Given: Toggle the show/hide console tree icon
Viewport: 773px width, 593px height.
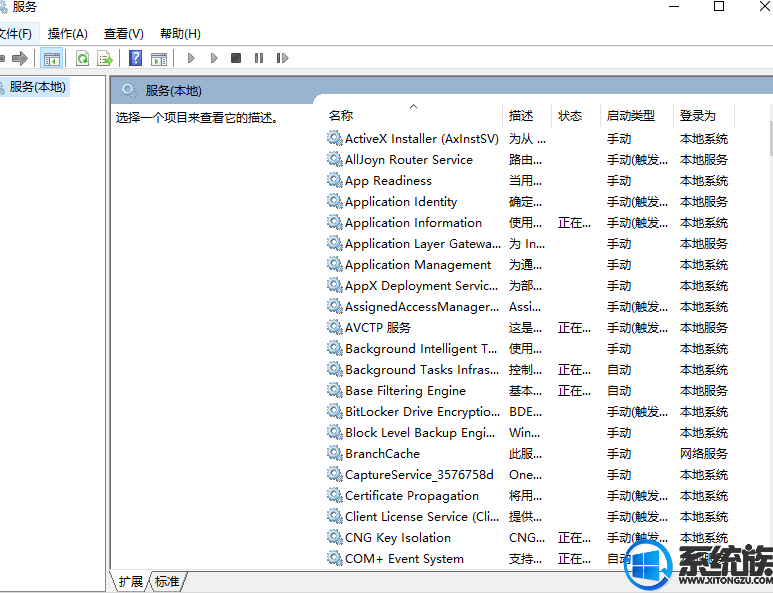Looking at the screenshot, I should [51, 58].
